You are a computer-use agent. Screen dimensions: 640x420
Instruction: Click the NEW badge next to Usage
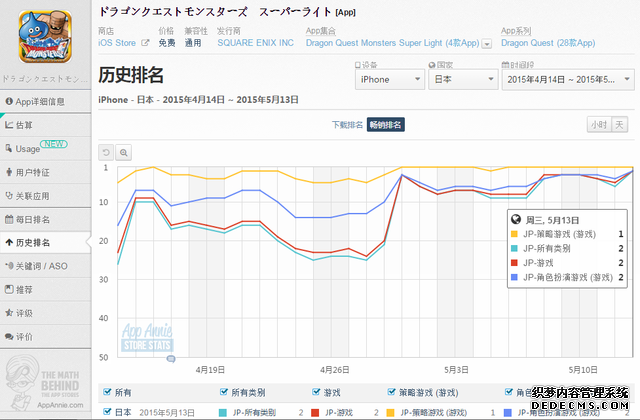(x=54, y=144)
